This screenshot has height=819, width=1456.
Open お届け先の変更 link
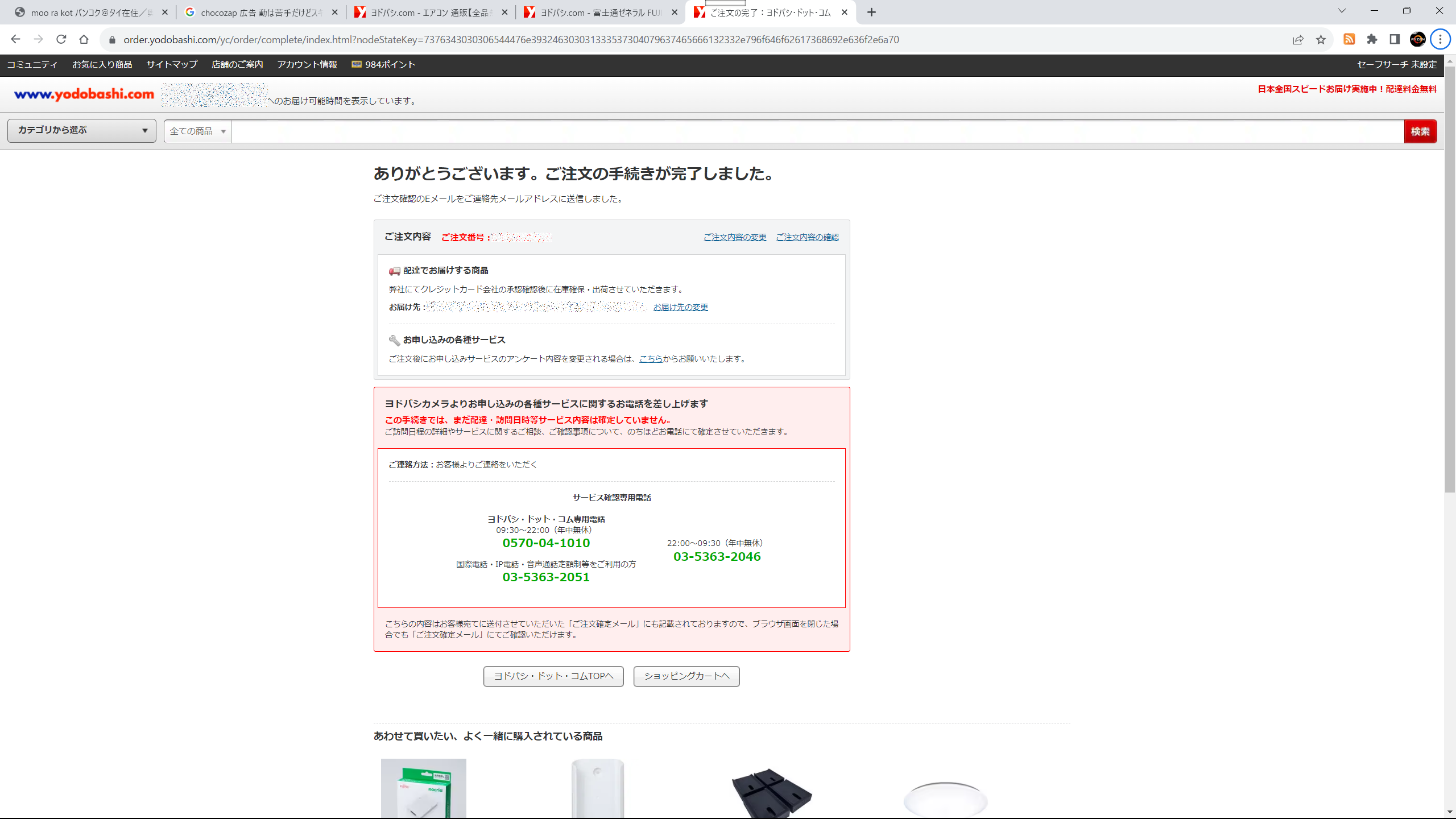tap(680, 307)
